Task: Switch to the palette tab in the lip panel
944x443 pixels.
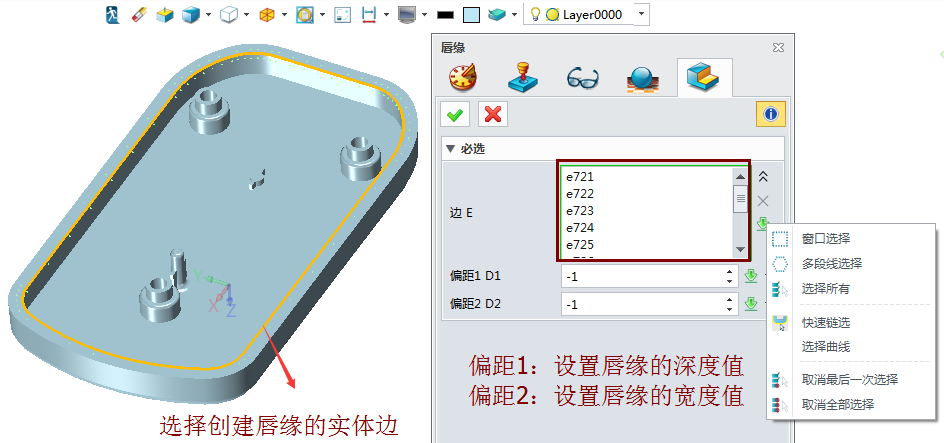Action: pos(461,78)
